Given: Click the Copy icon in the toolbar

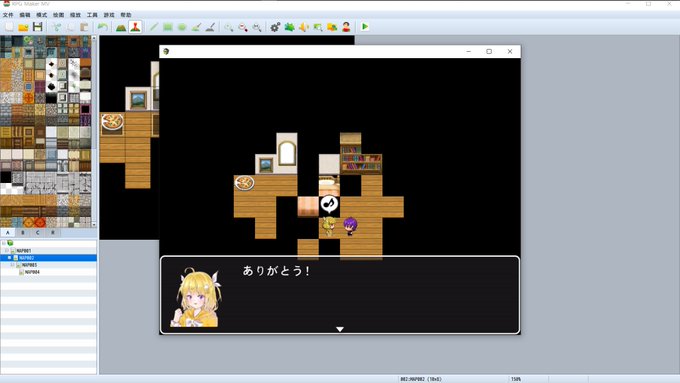Looking at the screenshot, I should tap(70, 27).
